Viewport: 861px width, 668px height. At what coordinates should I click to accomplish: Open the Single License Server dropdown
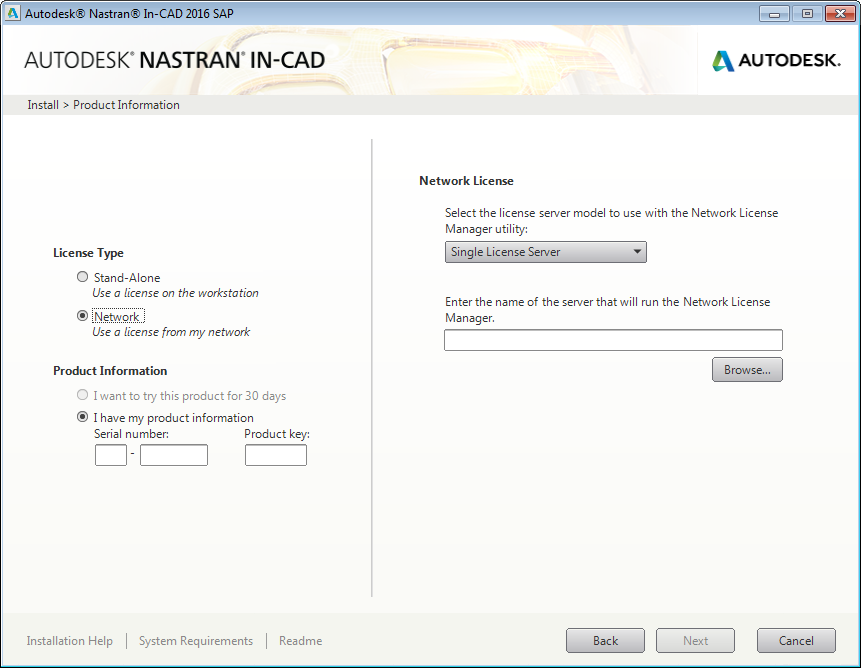(545, 252)
